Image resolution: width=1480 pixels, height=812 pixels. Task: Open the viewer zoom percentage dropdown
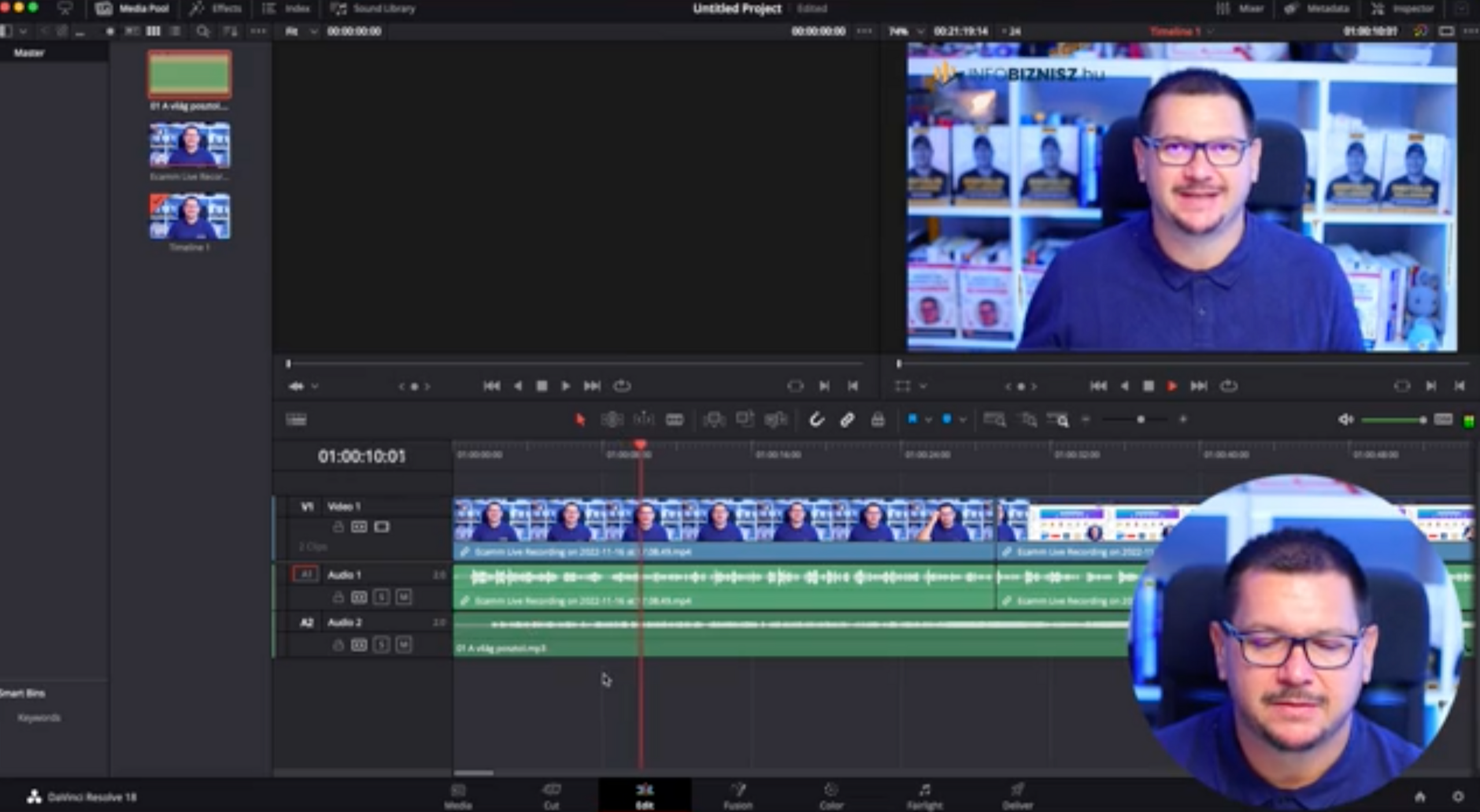pos(921,31)
